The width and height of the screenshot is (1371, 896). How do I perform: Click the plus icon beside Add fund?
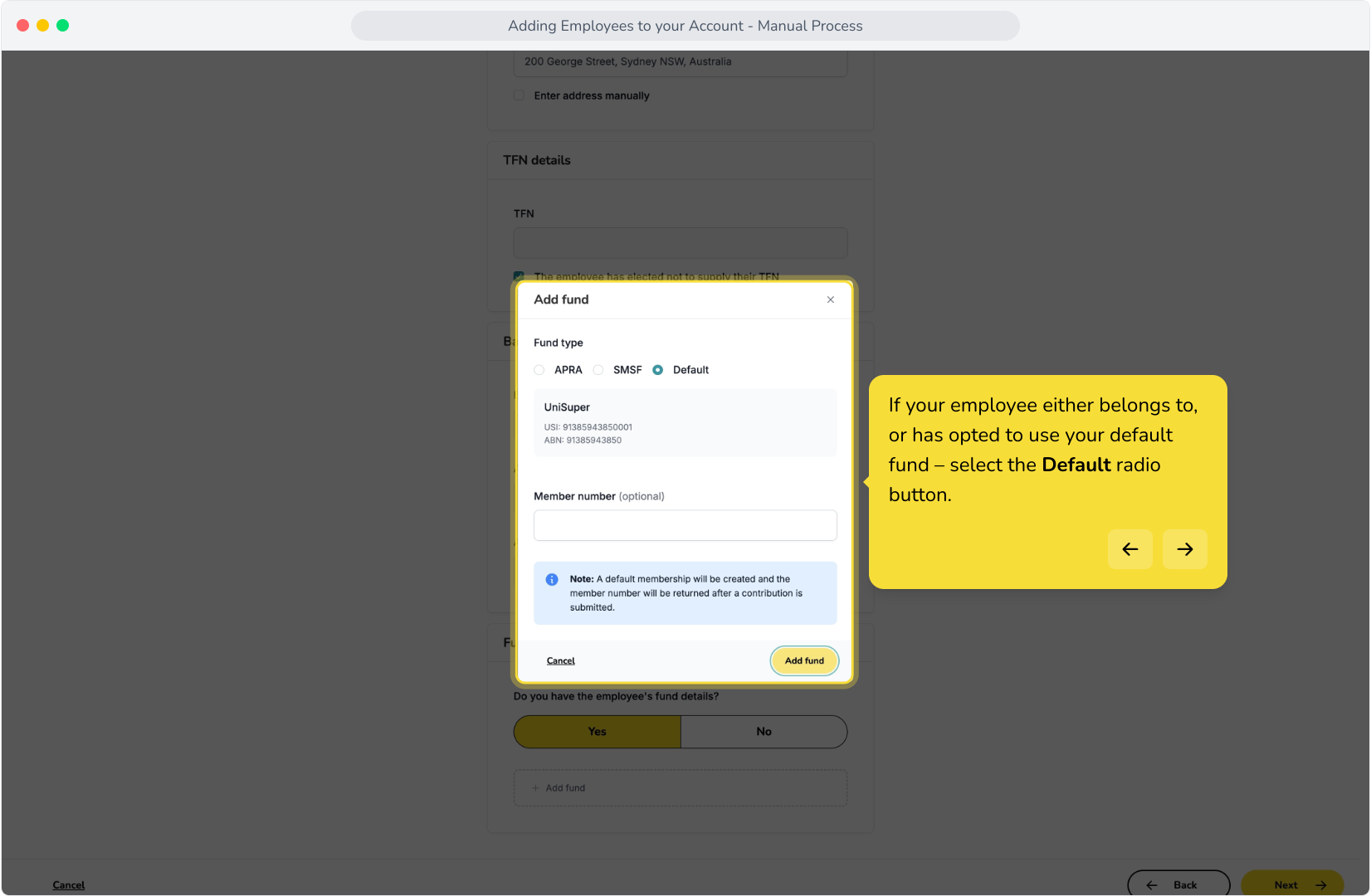pos(535,788)
